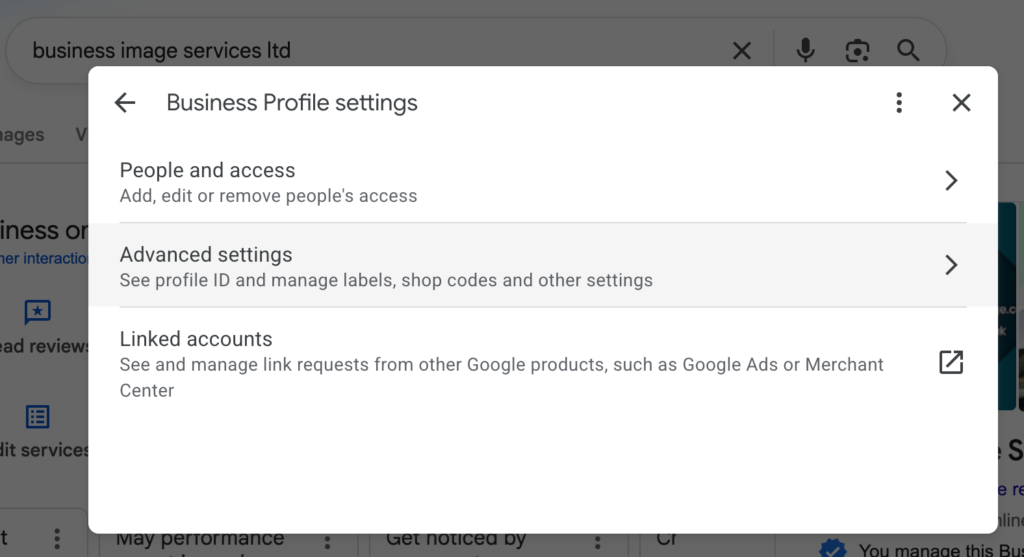Open Linked accounts external link icon
The image size is (1024, 557).
pos(951,362)
